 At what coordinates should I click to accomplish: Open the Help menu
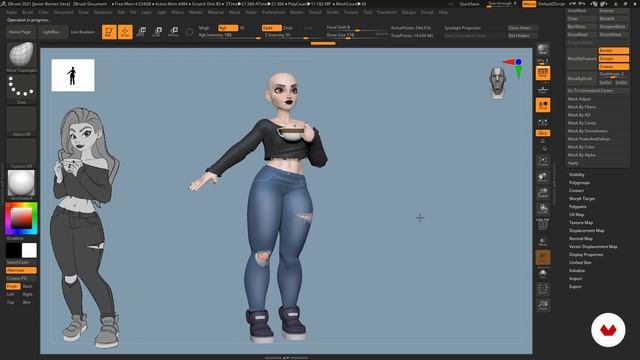[443, 12]
